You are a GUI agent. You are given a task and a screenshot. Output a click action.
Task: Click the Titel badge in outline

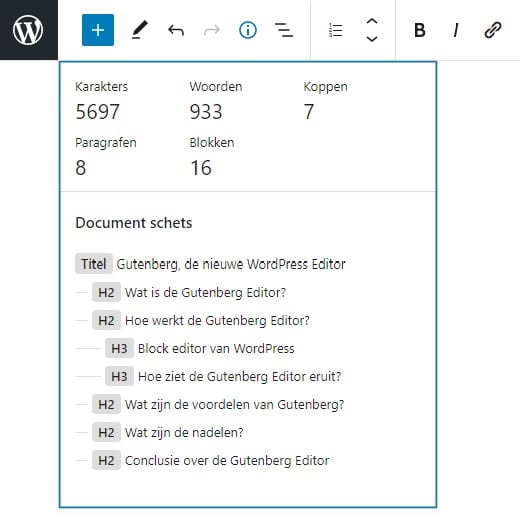pos(94,264)
